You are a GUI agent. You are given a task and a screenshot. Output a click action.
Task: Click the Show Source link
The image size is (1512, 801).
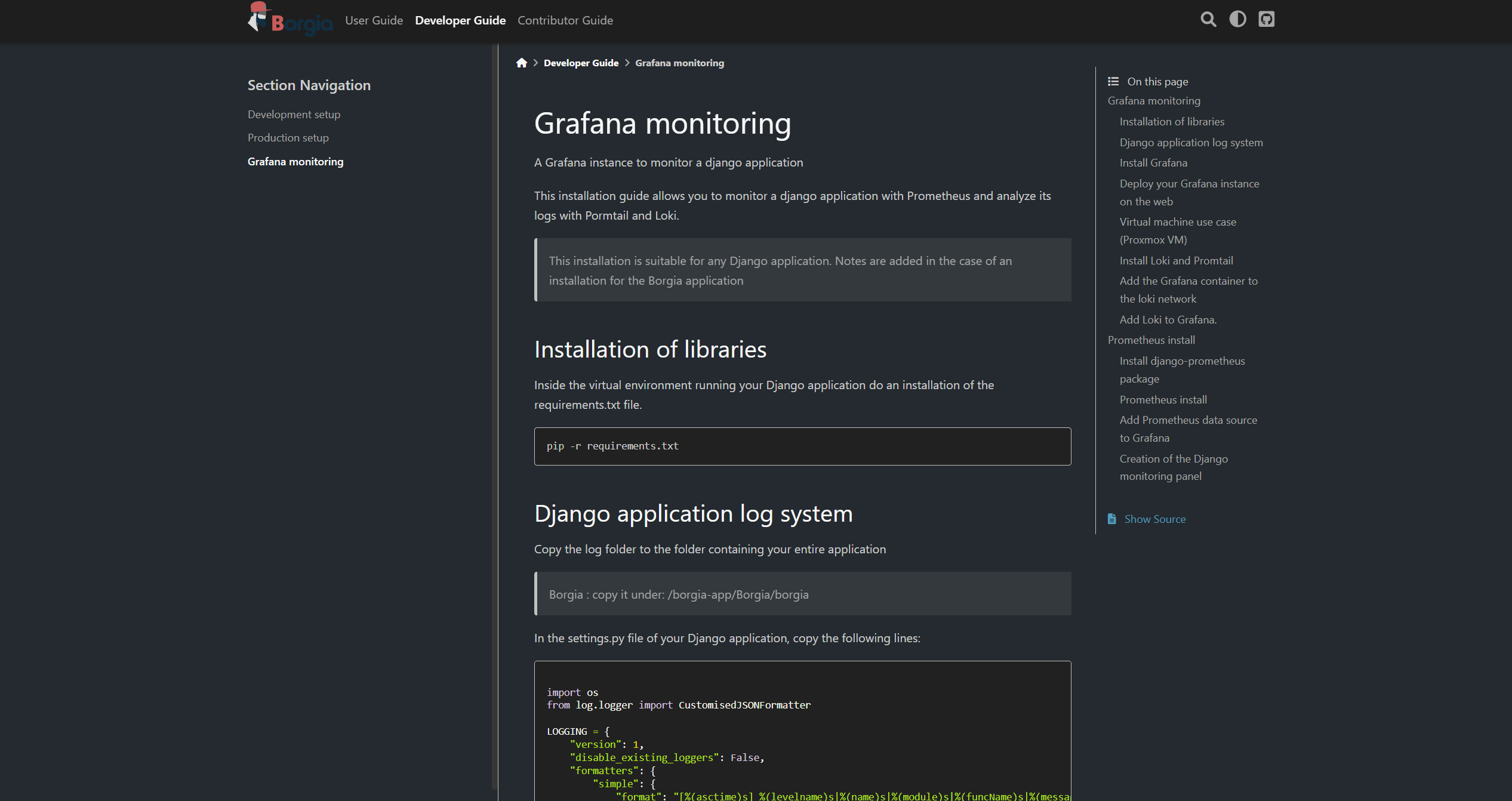tap(1154, 518)
